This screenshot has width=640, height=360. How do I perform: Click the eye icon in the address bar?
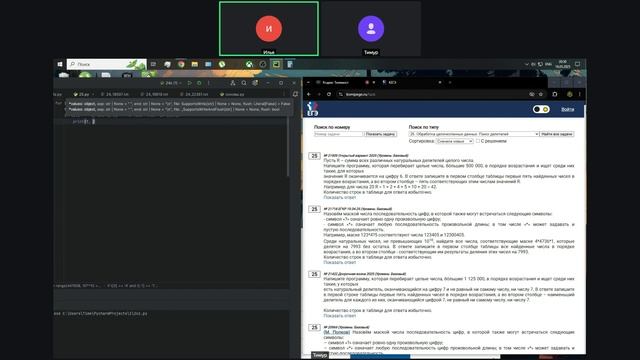532,94
